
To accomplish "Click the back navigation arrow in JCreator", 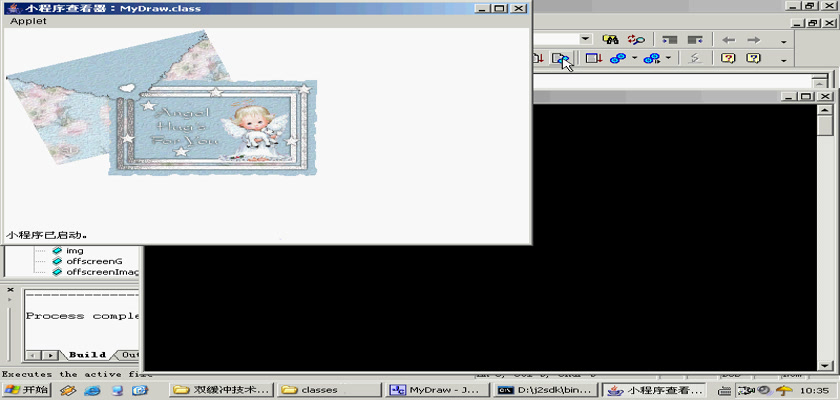I will (x=729, y=40).
